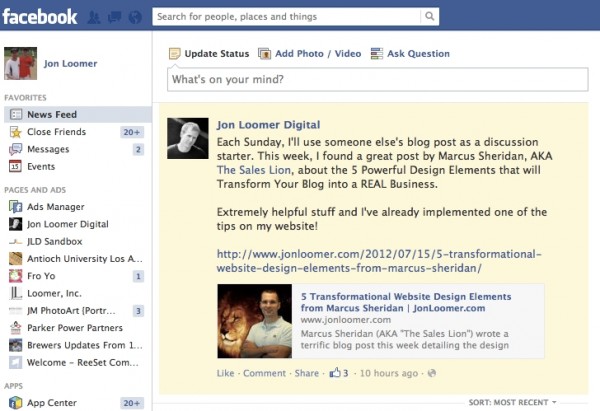Open JLD Sandbox page link

(x=55, y=241)
